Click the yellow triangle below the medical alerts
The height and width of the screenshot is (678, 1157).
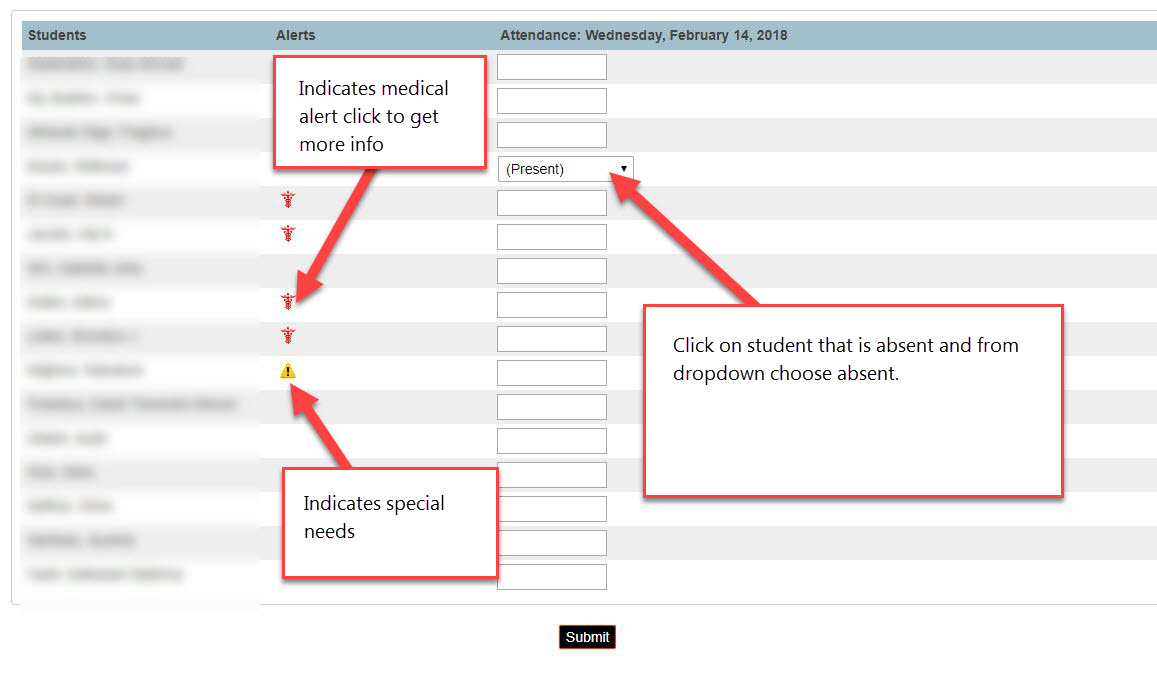coord(288,370)
